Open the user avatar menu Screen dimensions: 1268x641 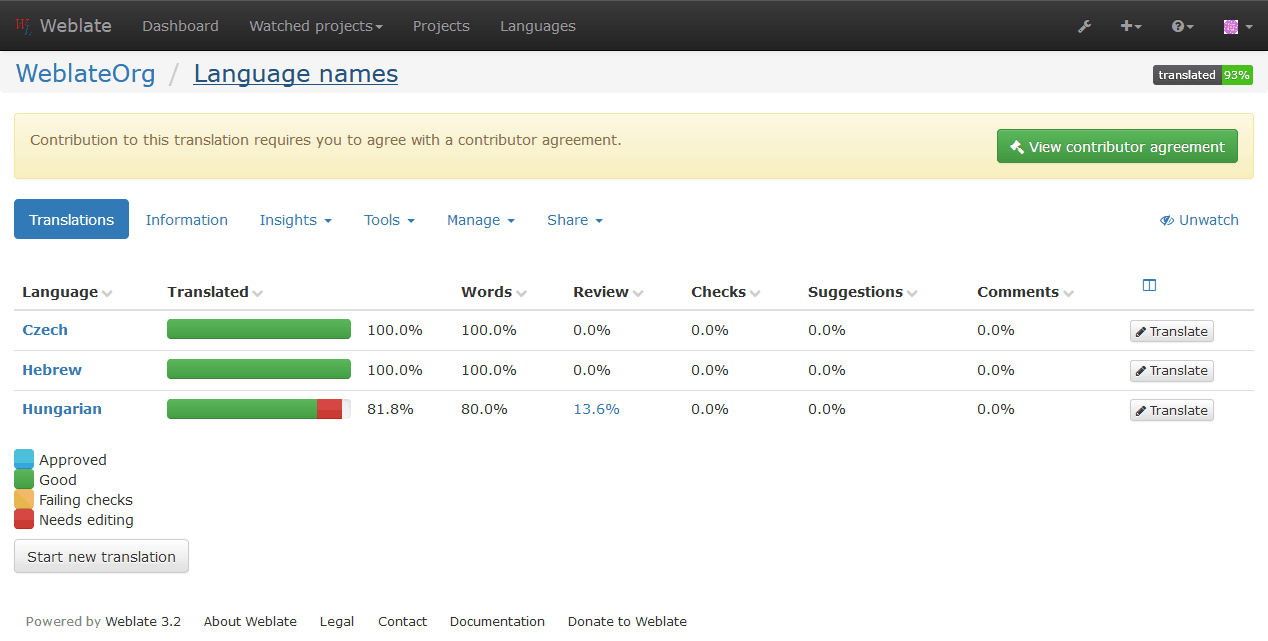click(x=1238, y=26)
